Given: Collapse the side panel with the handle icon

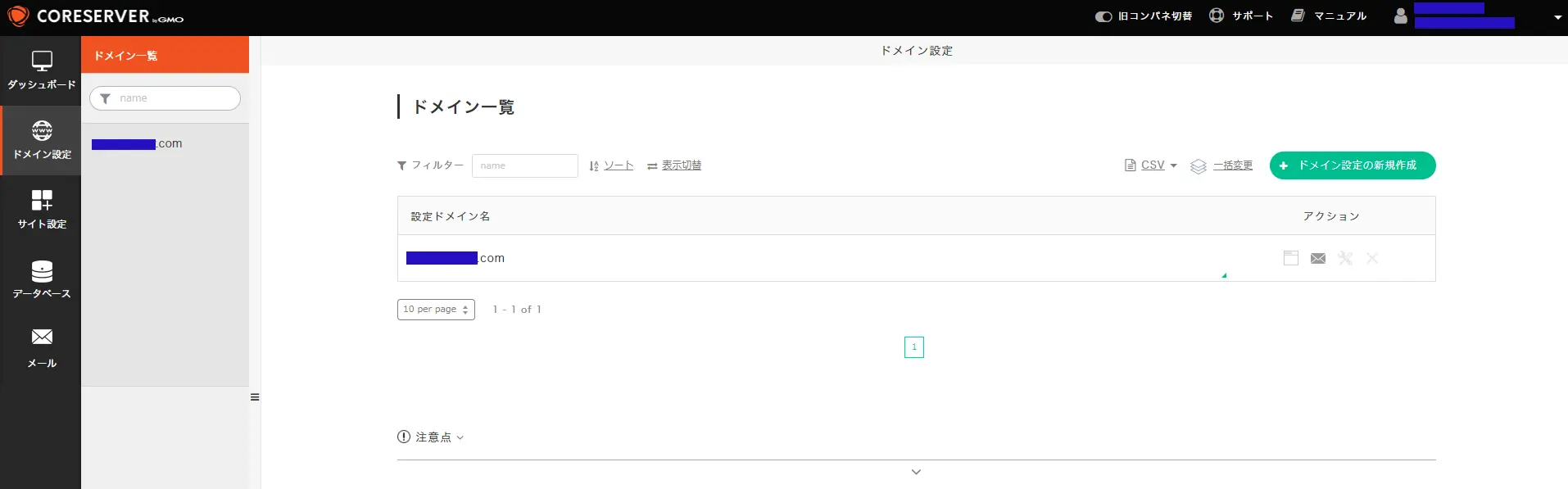Looking at the screenshot, I should click(x=255, y=397).
